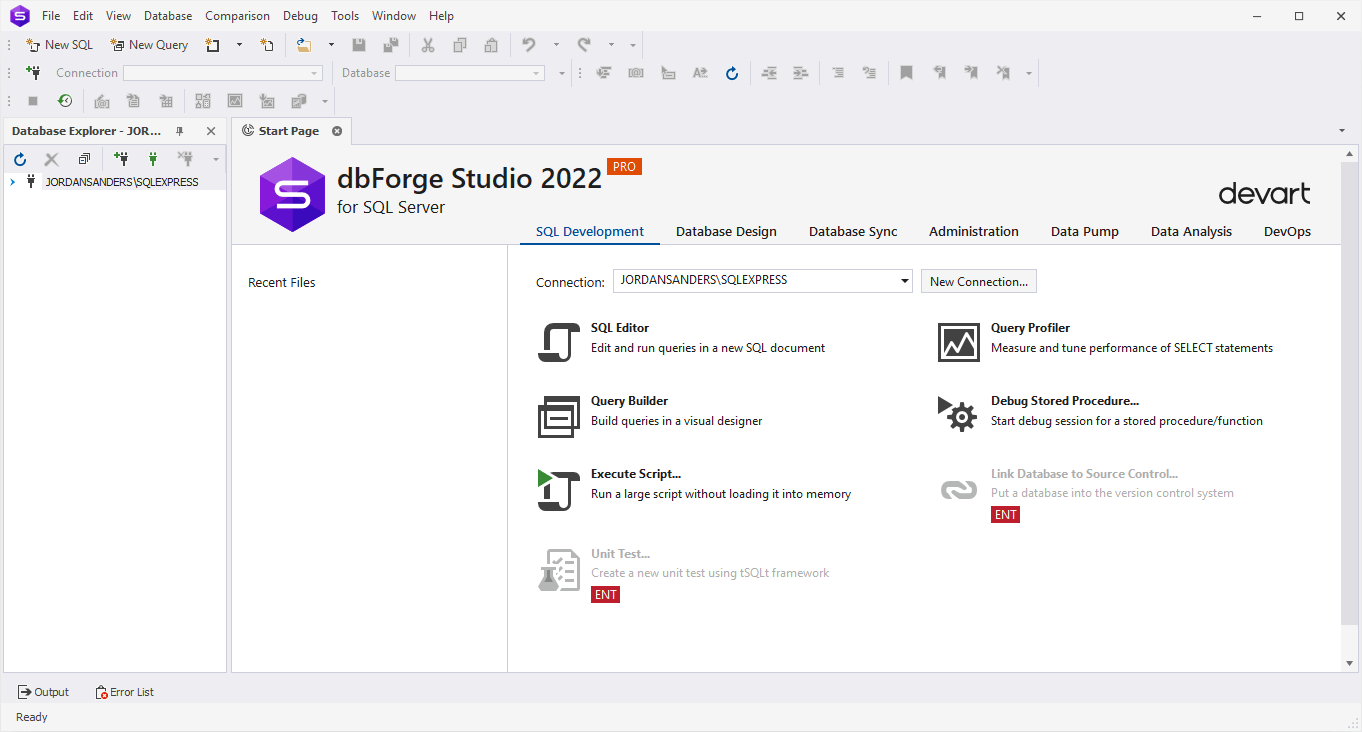Open the Connection combo box in toolbar
This screenshot has width=1362, height=732.
coord(223,72)
